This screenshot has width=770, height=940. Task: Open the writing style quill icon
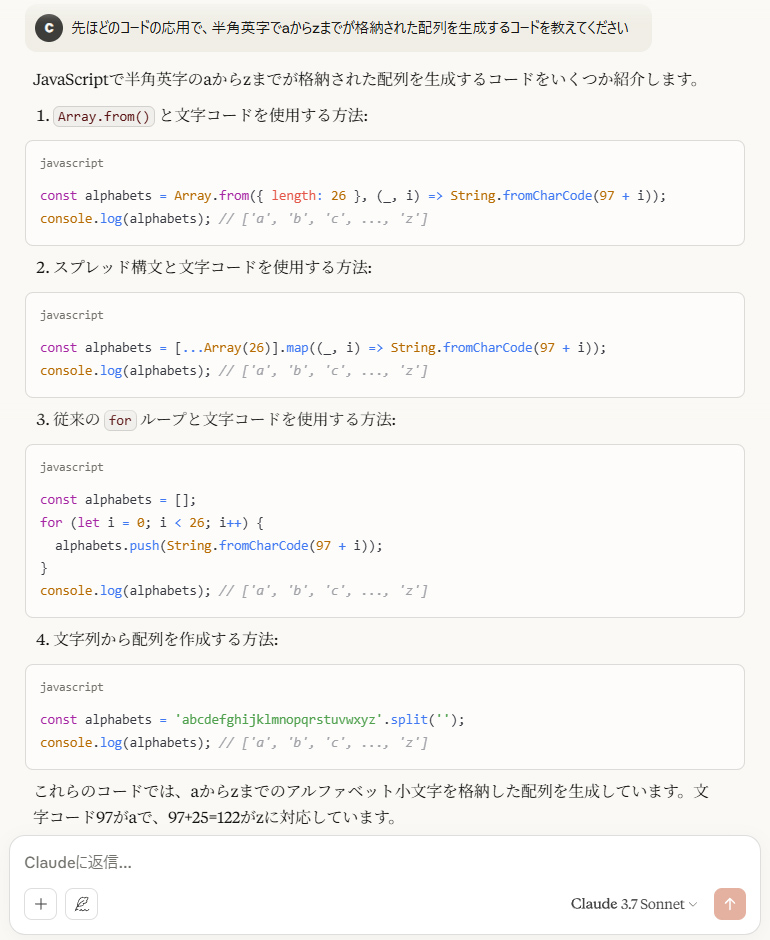[x=81, y=904]
